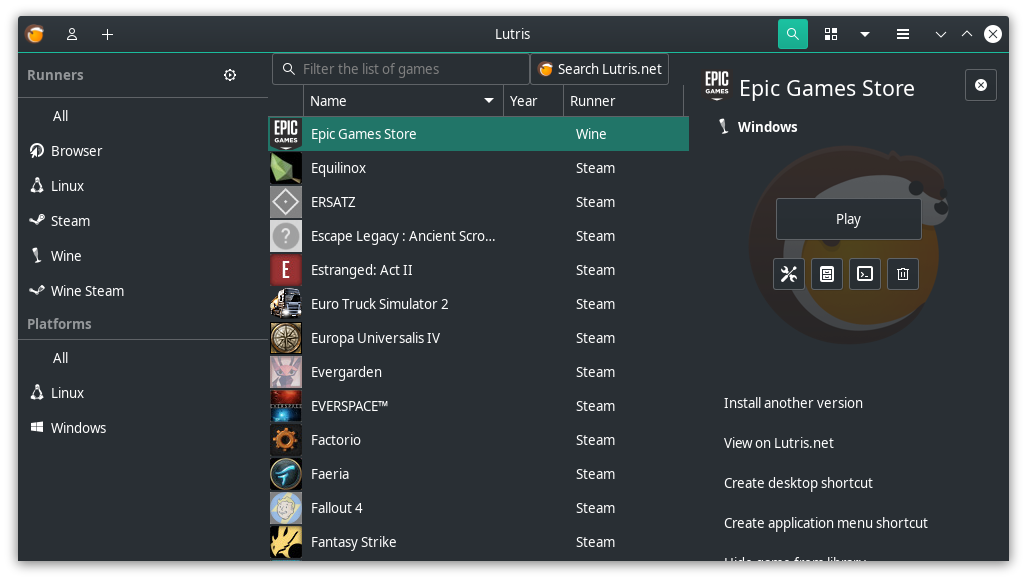
Task: Click Equilinox game thumbnail
Action: tap(286, 168)
